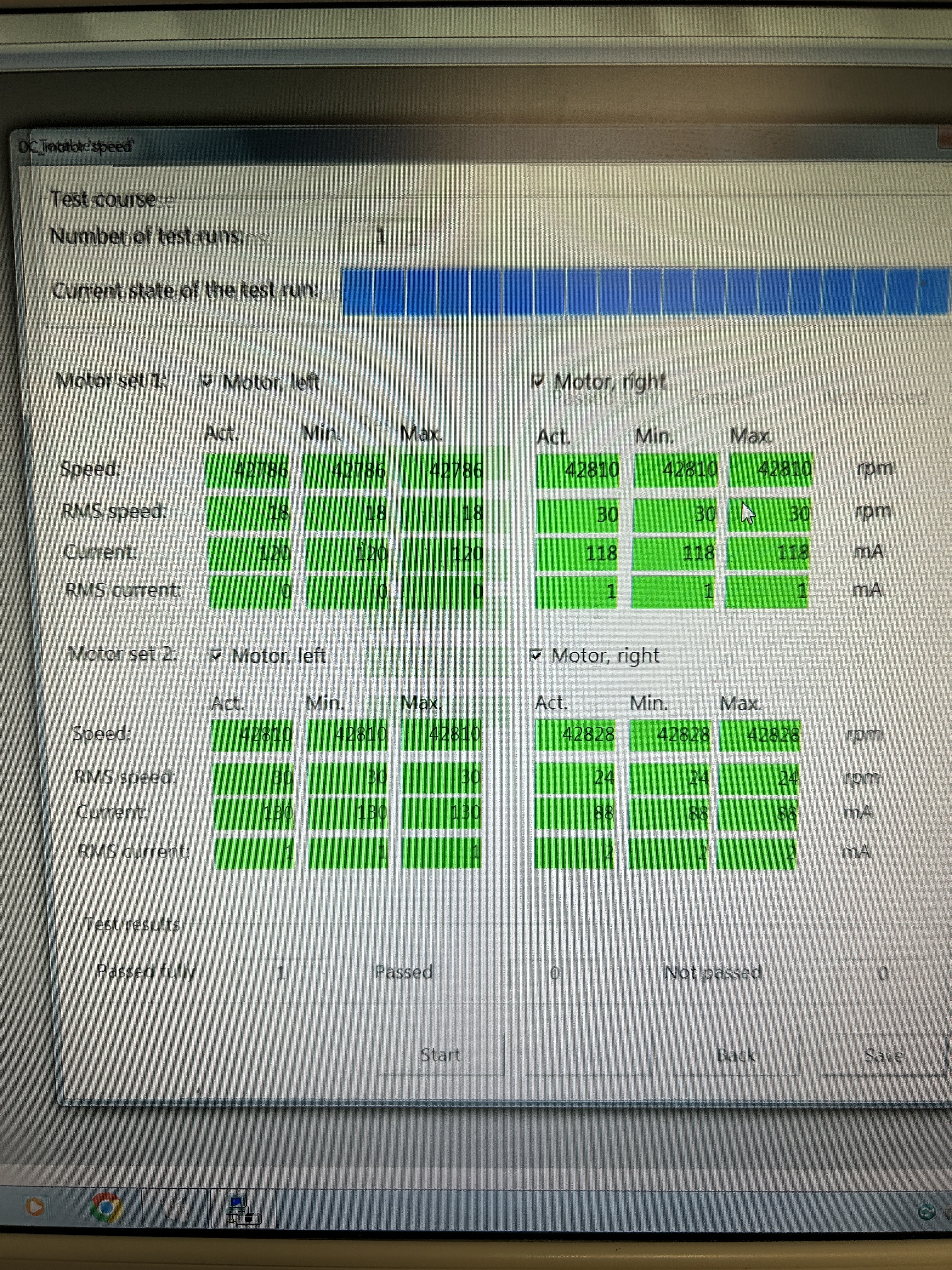The height and width of the screenshot is (1270, 952).
Task: Click the Not passed result count field
Action: pos(882,973)
